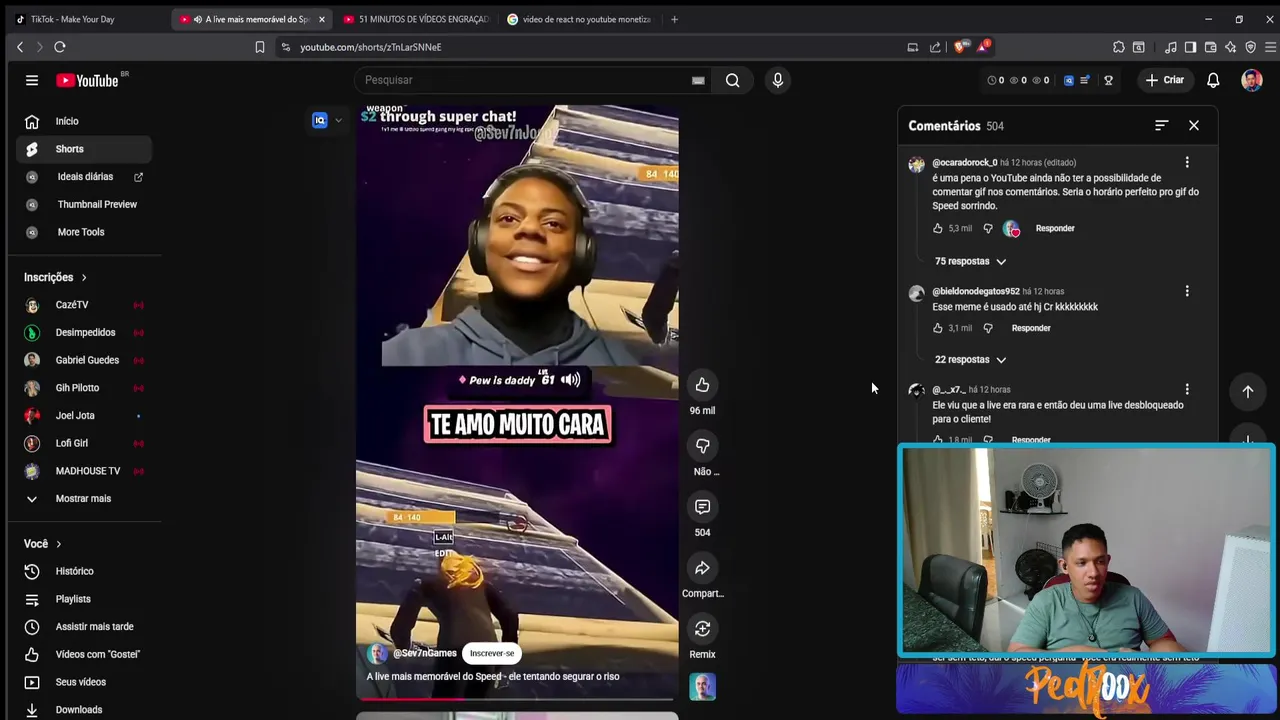Open Histórico in sidebar

84,571
